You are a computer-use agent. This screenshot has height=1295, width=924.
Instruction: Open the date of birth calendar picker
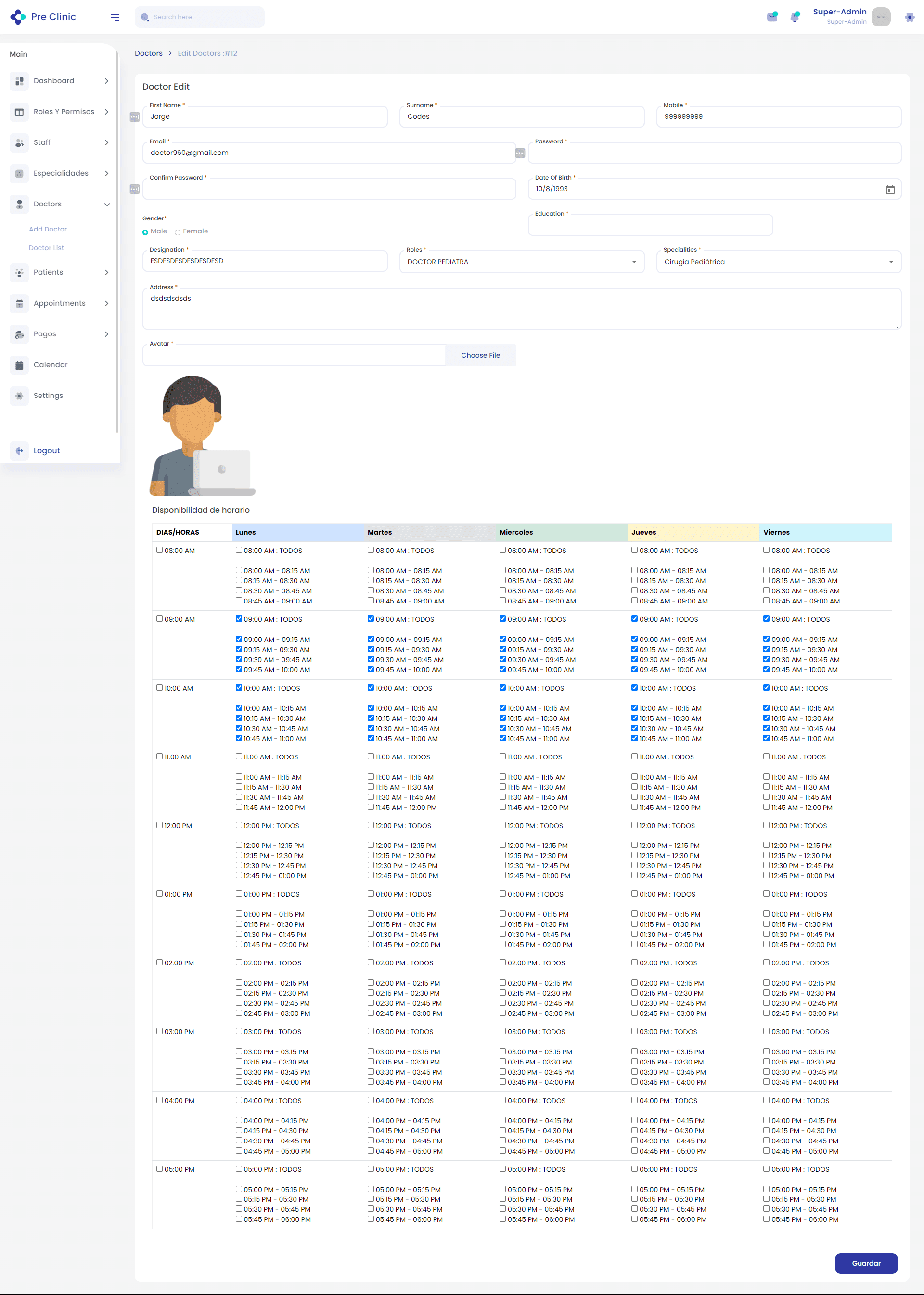point(889,190)
